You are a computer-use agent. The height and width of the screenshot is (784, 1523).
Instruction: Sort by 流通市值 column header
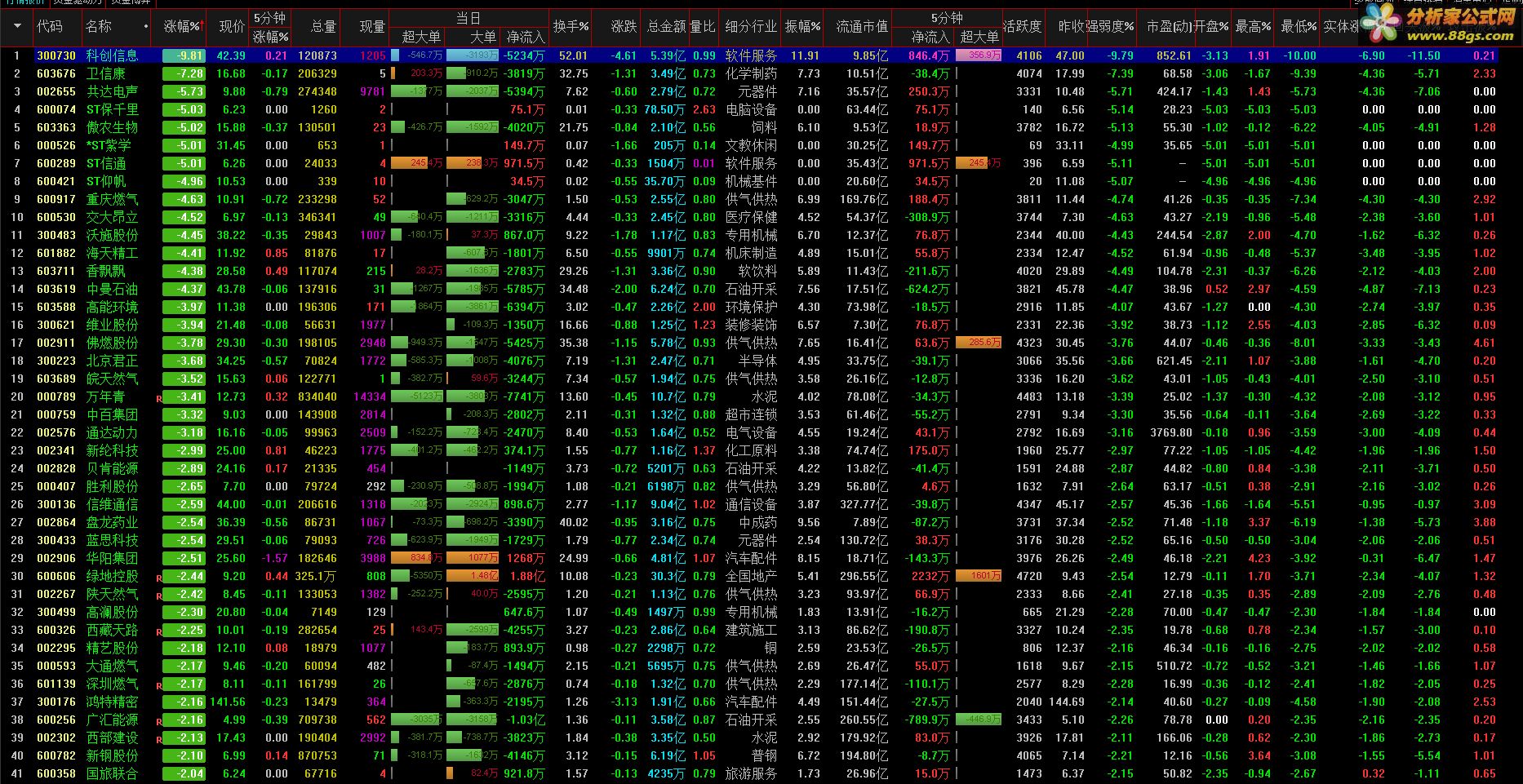862,27
